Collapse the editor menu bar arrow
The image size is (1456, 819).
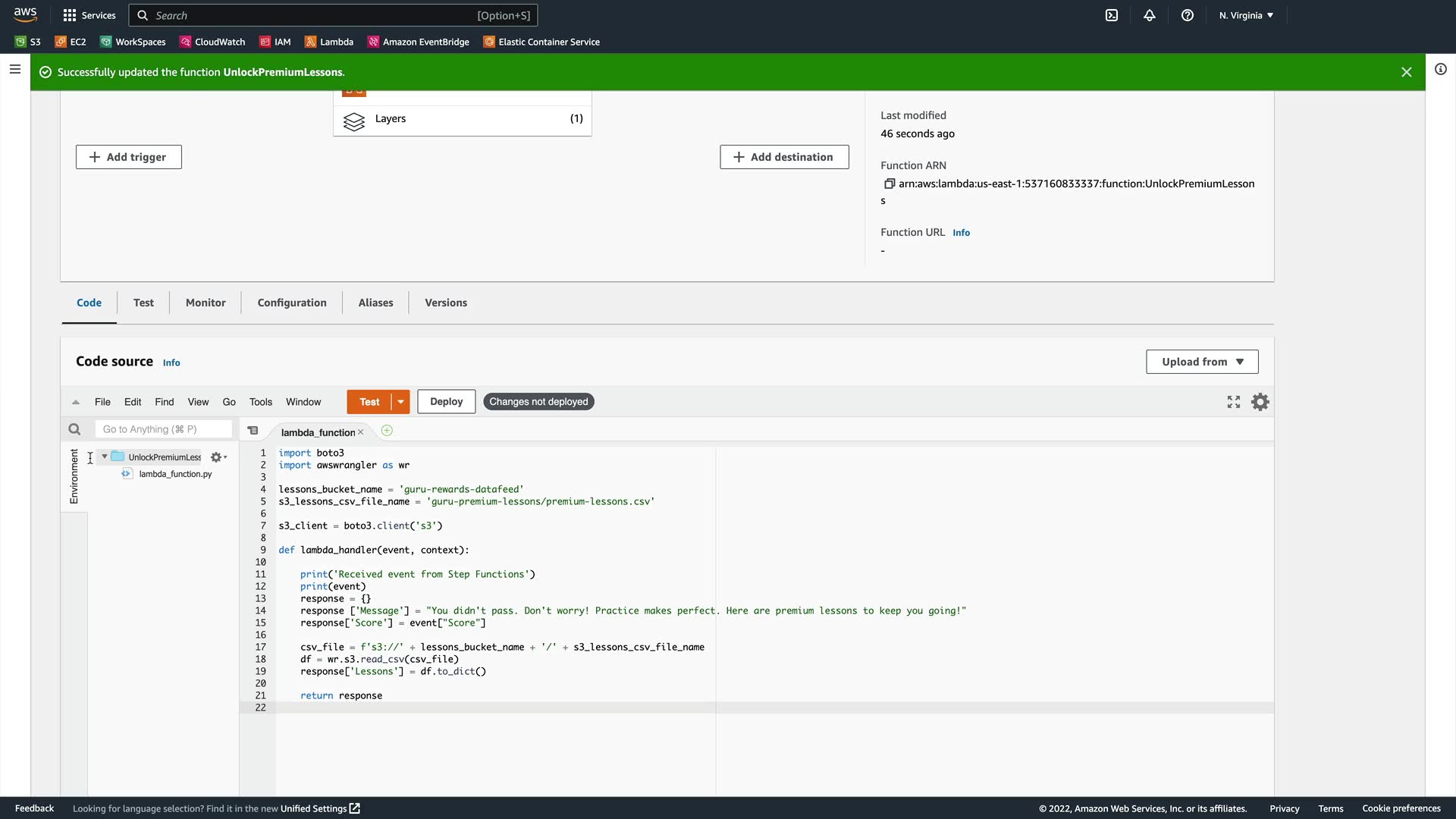coord(76,402)
